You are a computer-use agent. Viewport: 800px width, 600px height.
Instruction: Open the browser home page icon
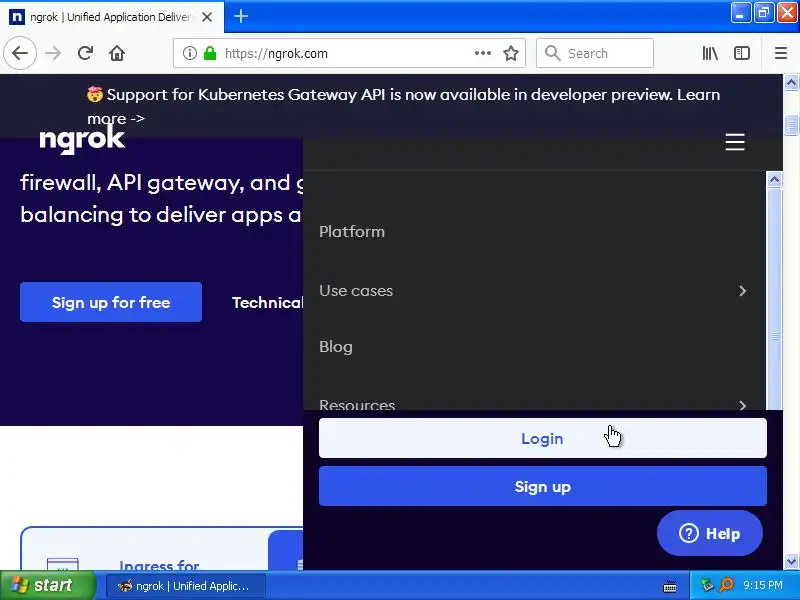(117, 53)
